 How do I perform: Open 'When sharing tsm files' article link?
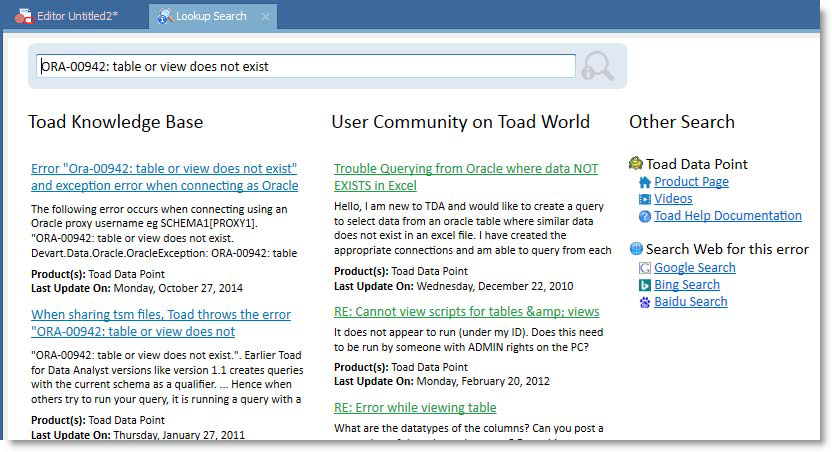pos(161,323)
